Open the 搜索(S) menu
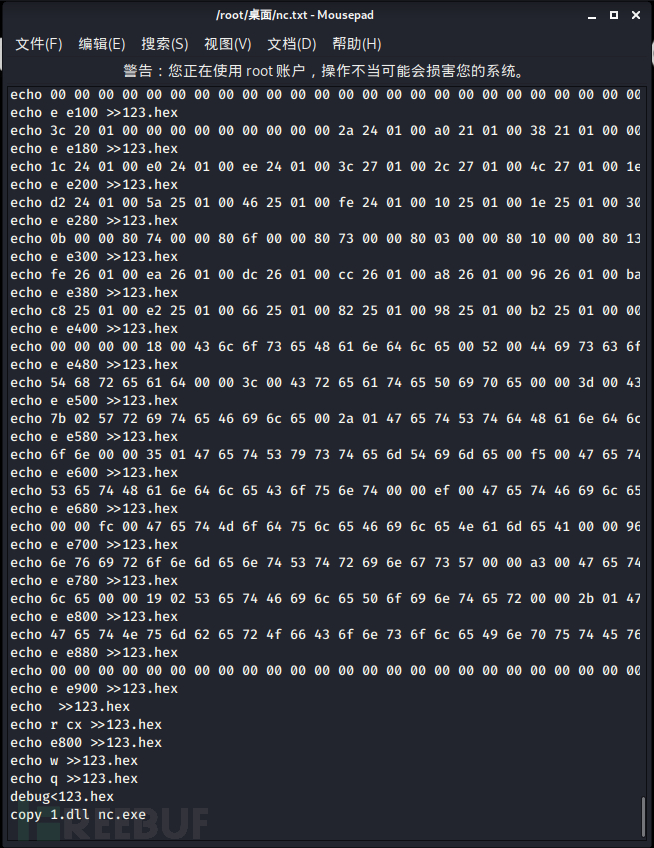The height and width of the screenshot is (848, 654). pos(164,44)
